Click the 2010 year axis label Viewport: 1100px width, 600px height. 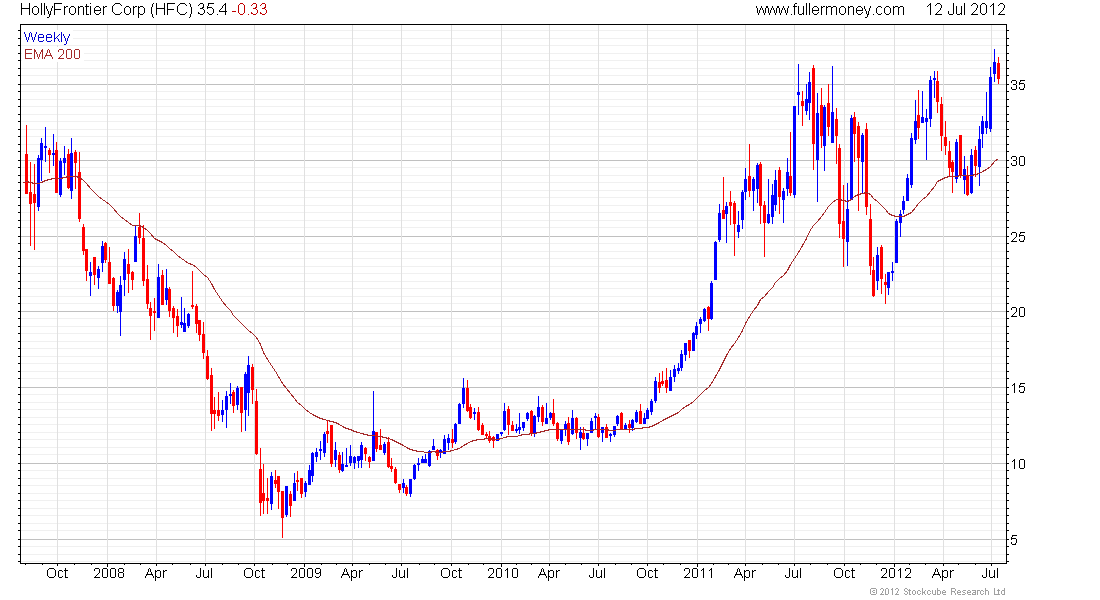point(503,573)
